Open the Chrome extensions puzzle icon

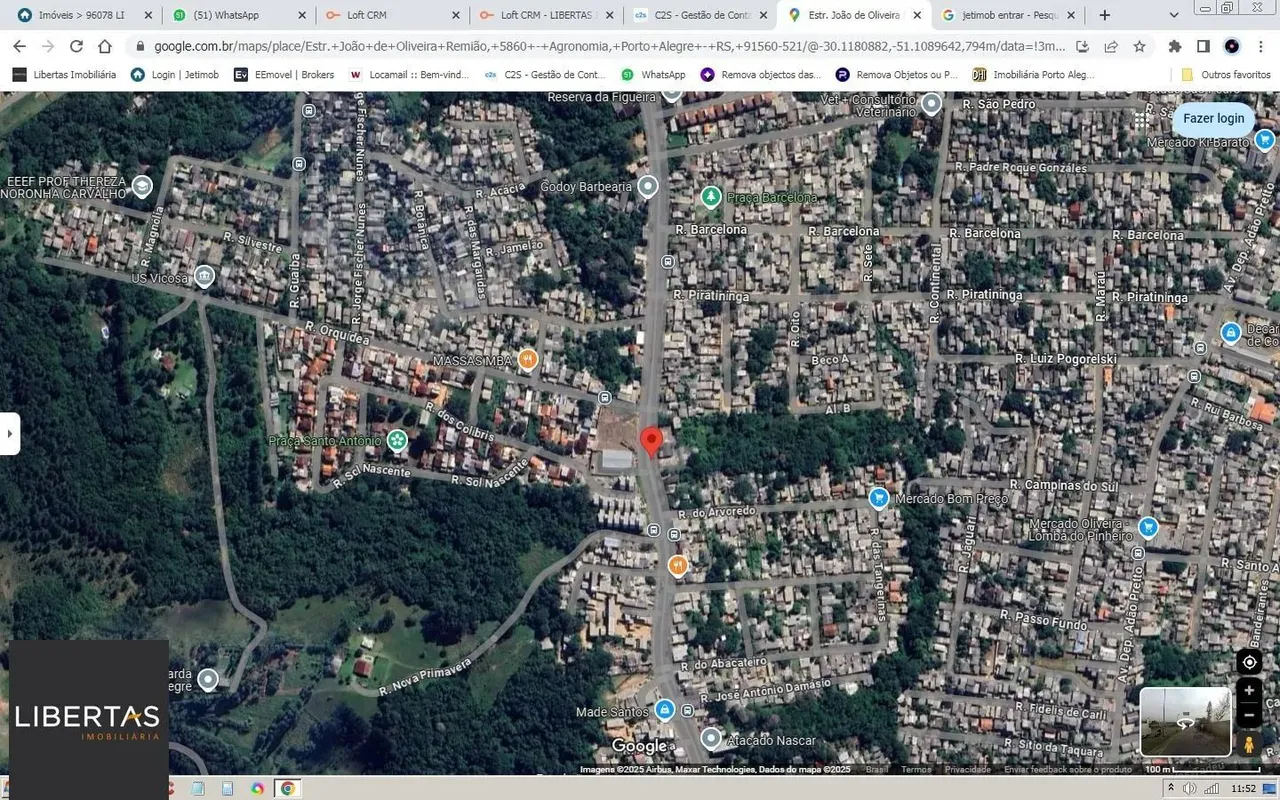(1175, 46)
